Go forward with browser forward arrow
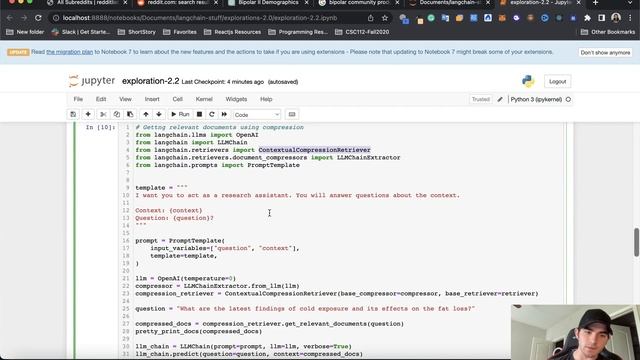640x360 pixels. tap(24, 18)
